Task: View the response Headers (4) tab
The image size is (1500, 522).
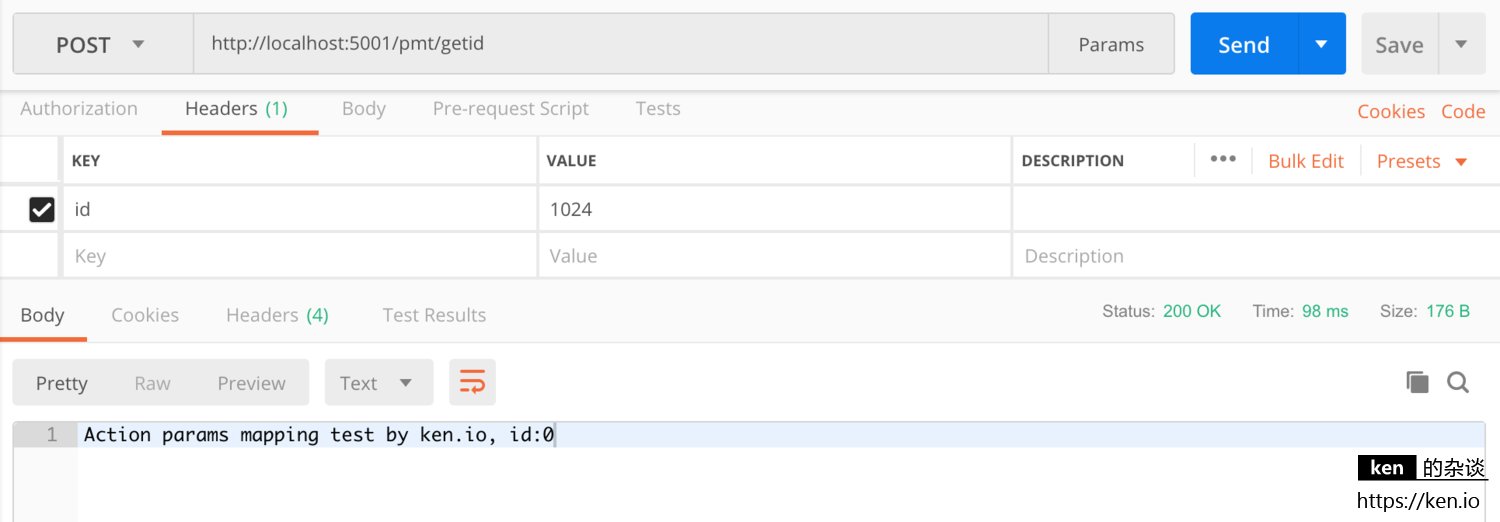Action: tap(277, 315)
